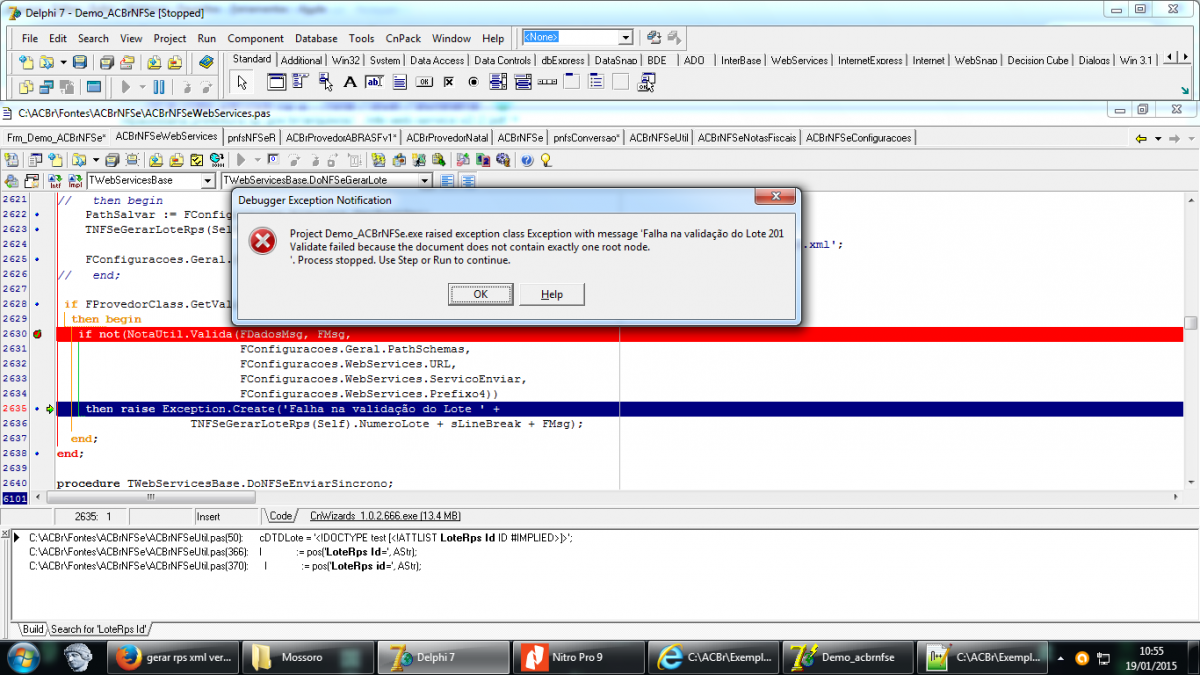Switch to Build messages tab

click(33, 629)
